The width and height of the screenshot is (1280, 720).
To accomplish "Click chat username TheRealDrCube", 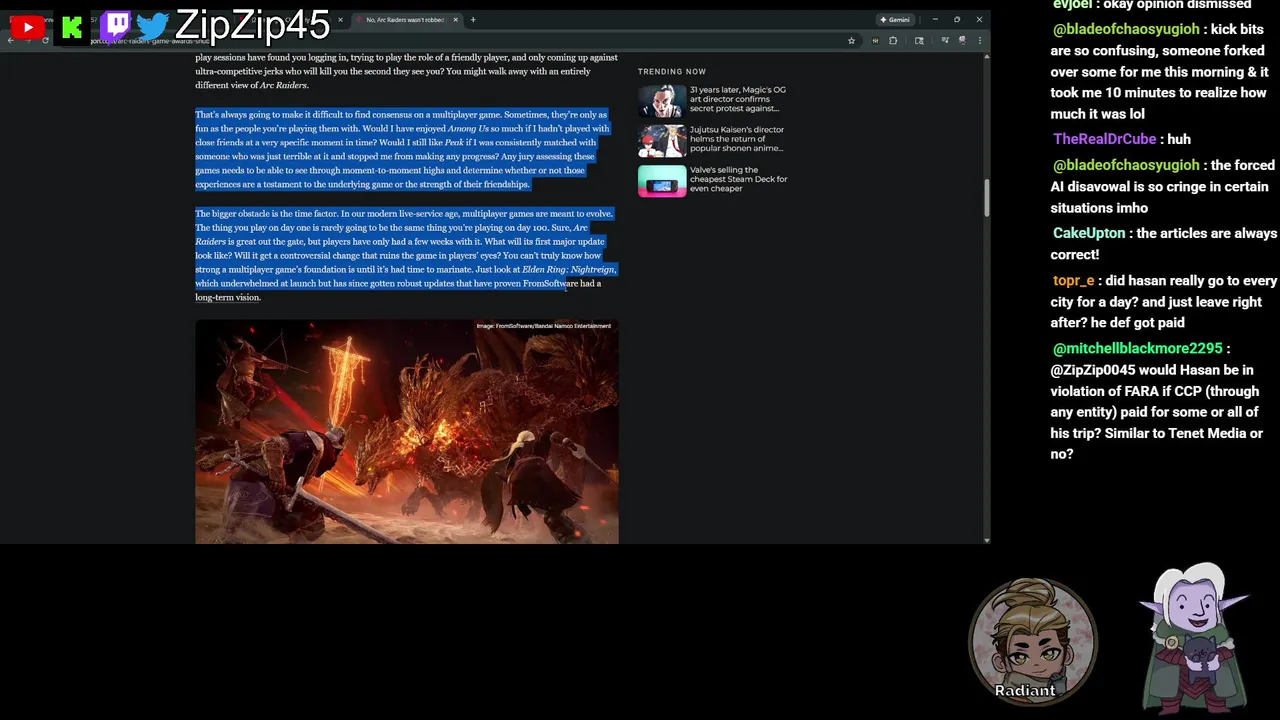I will click(1104, 139).
